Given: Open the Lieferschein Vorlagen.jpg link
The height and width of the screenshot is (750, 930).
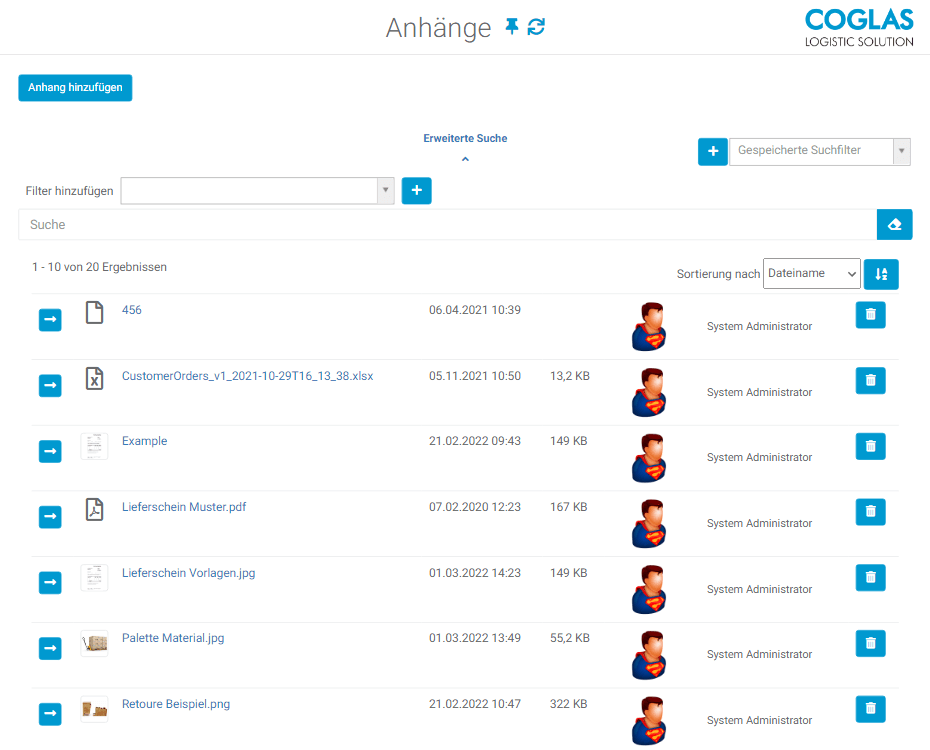Looking at the screenshot, I should click(x=188, y=573).
